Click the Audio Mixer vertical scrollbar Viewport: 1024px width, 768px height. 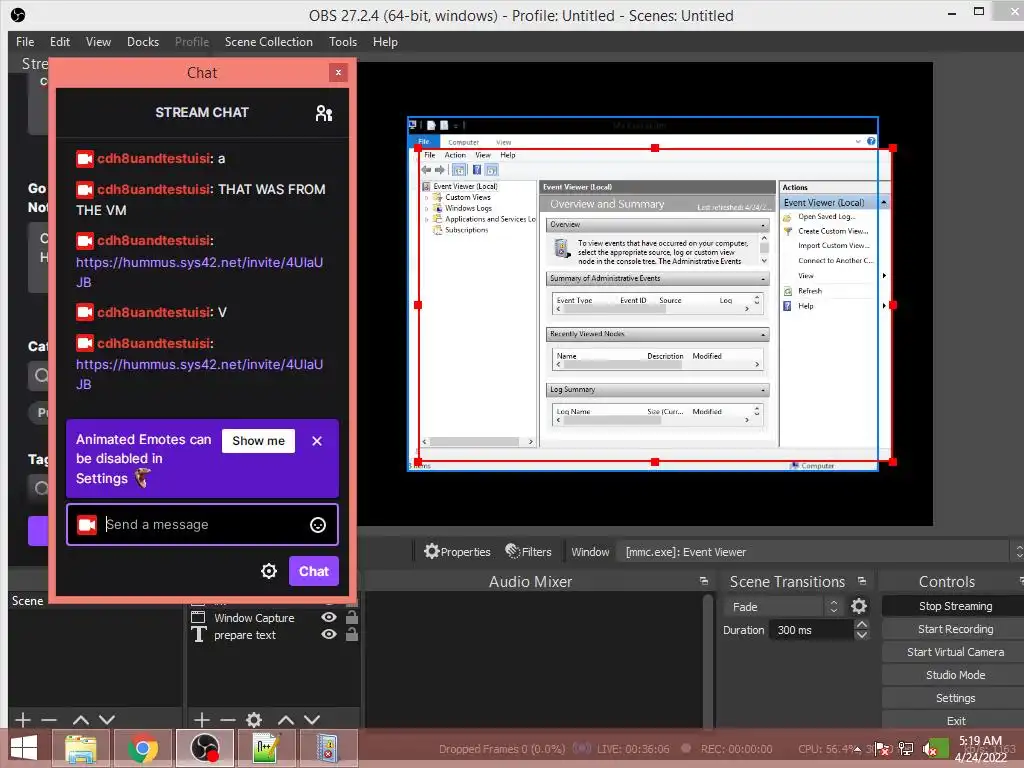coord(708,660)
